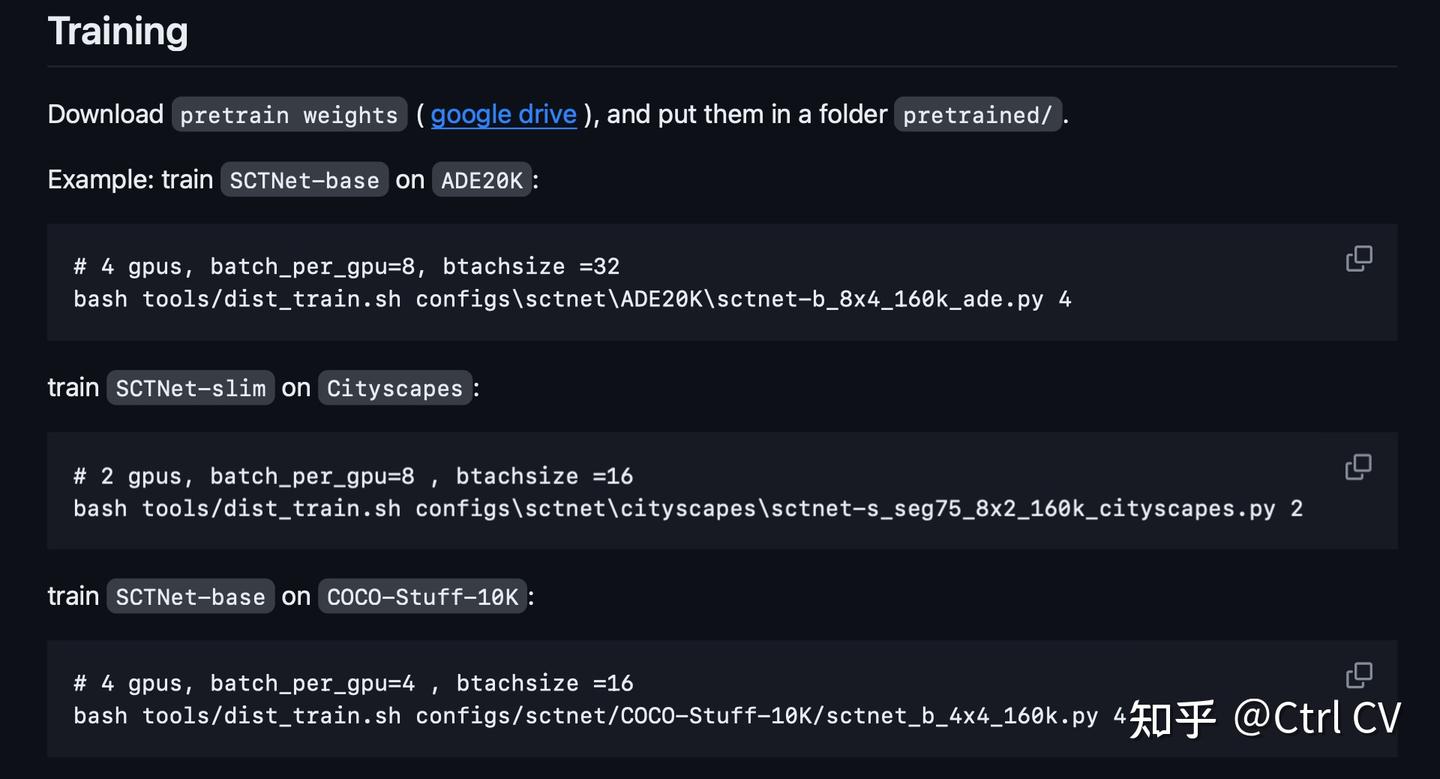The image size is (1440, 779).
Task: Click SCTNet-base code label in ADE20K example
Action: [x=304, y=180]
